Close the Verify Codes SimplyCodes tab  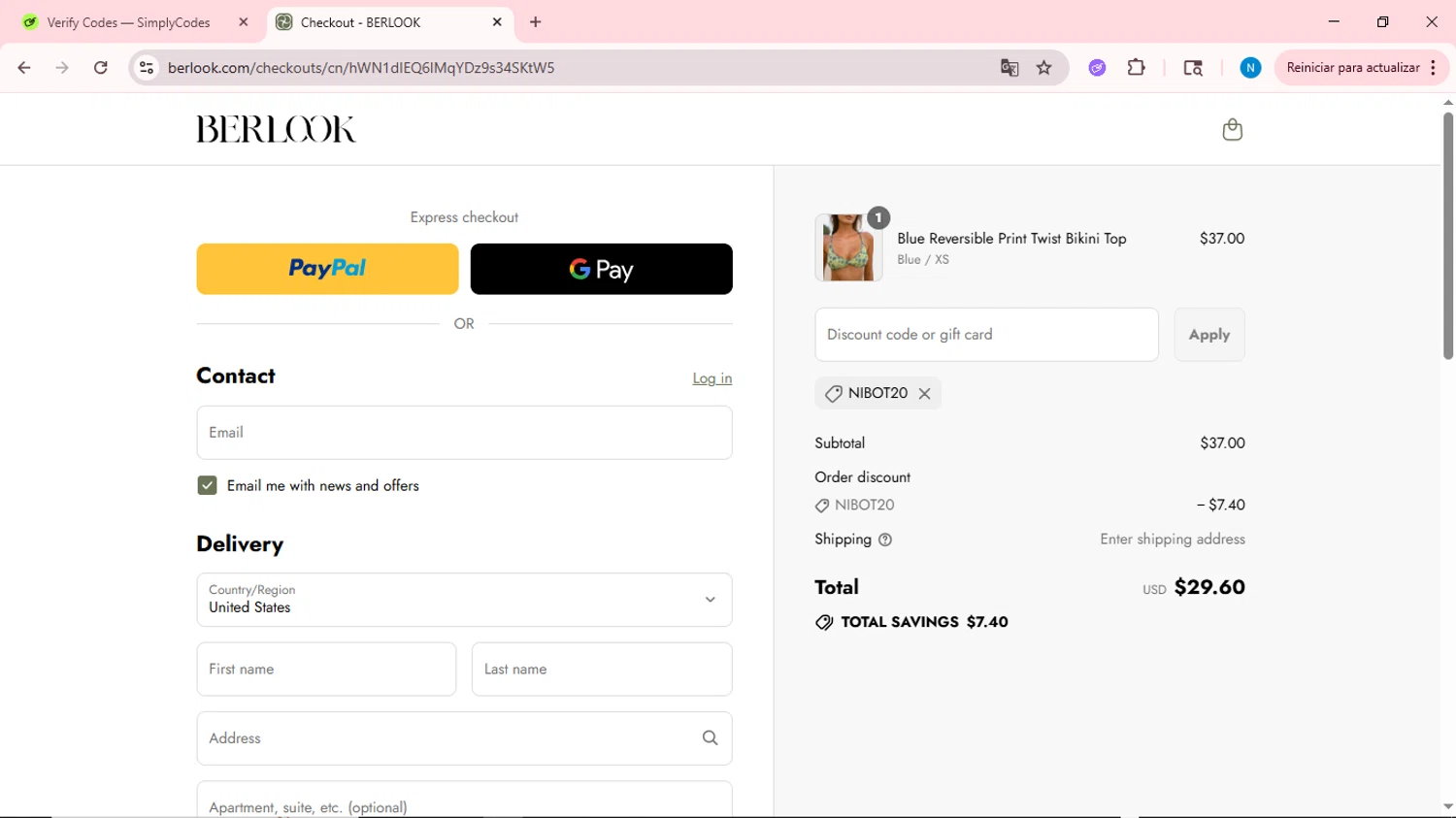[x=244, y=22]
